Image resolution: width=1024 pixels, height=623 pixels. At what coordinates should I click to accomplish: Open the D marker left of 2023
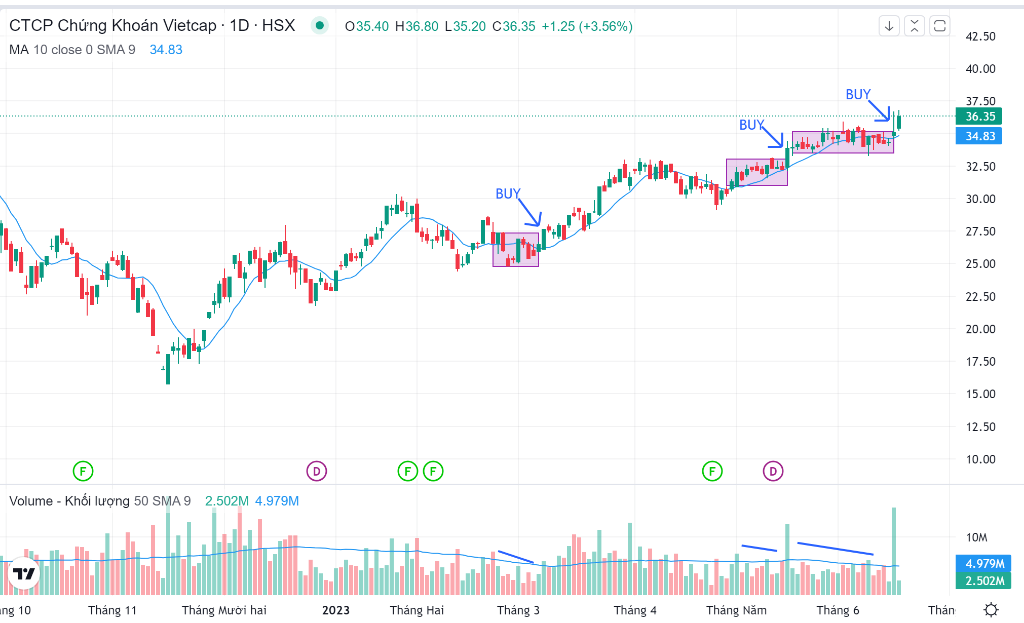(316, 470)
